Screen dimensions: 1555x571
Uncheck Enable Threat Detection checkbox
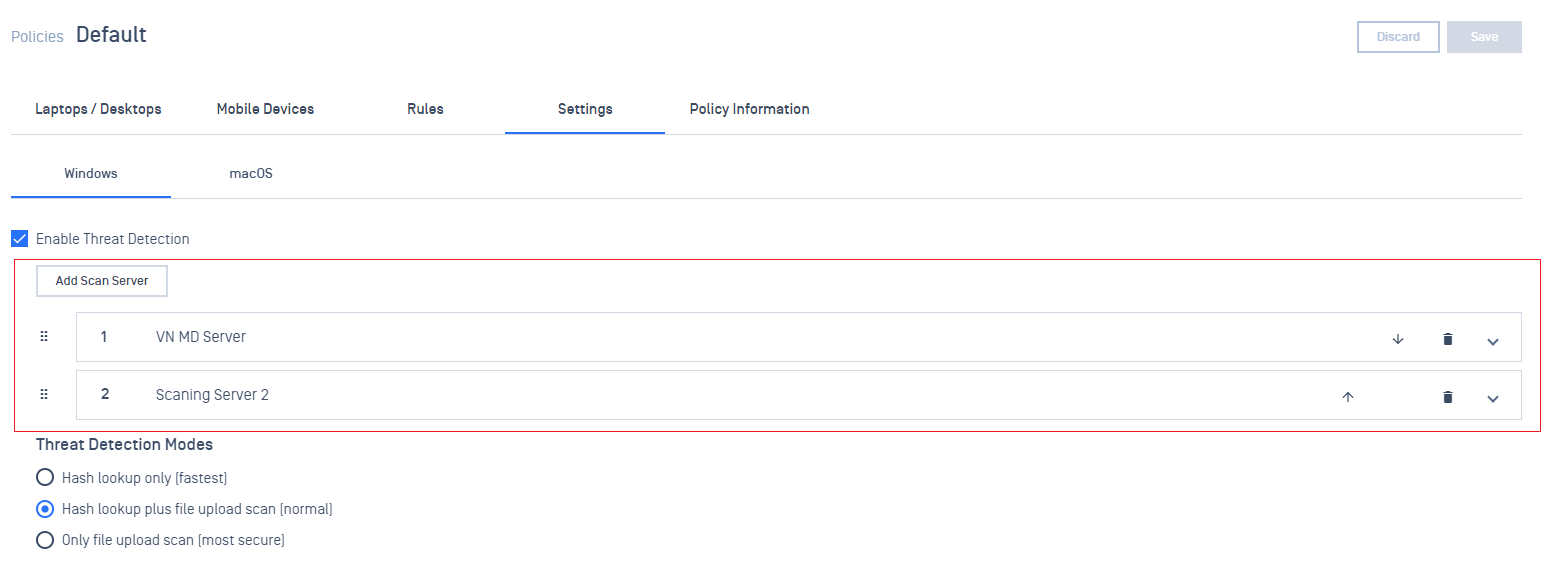pyautogui.click(x=19, y=239)
